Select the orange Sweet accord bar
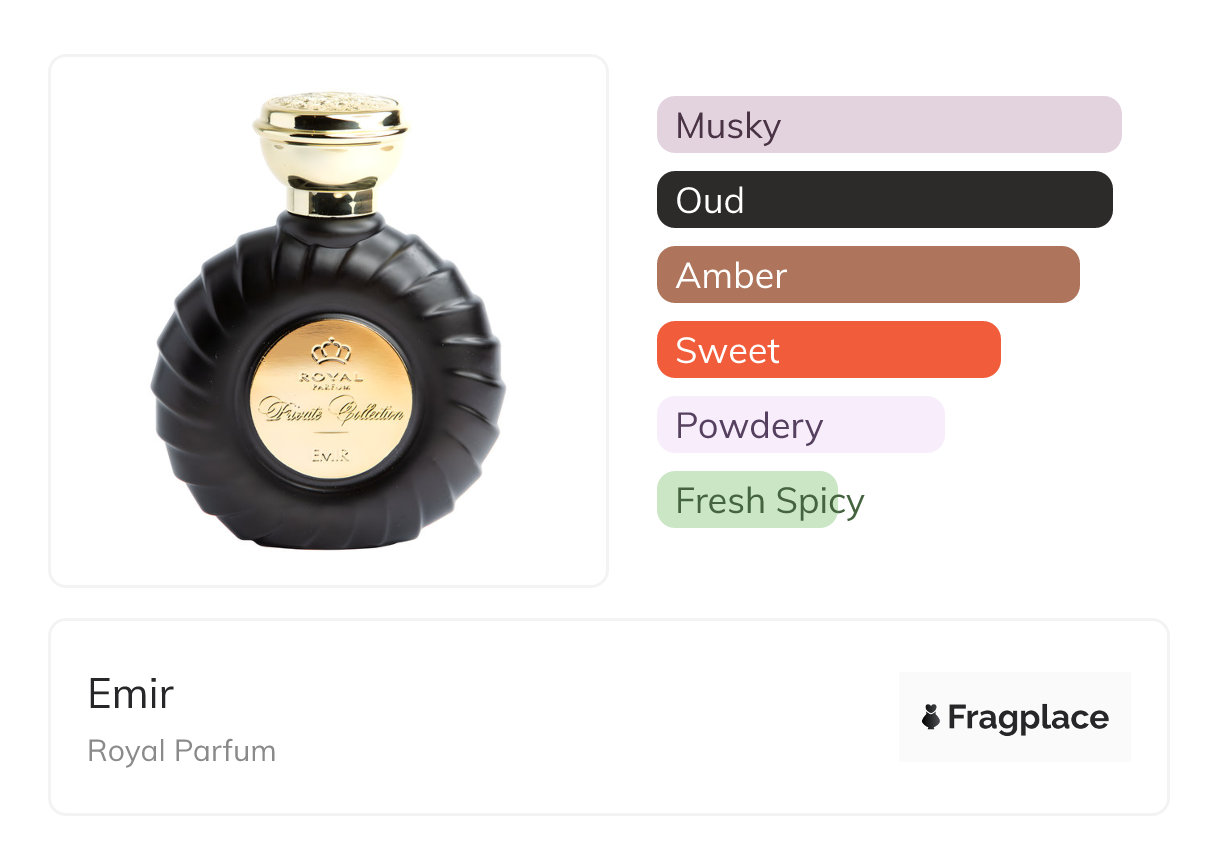 pos(828,350)
